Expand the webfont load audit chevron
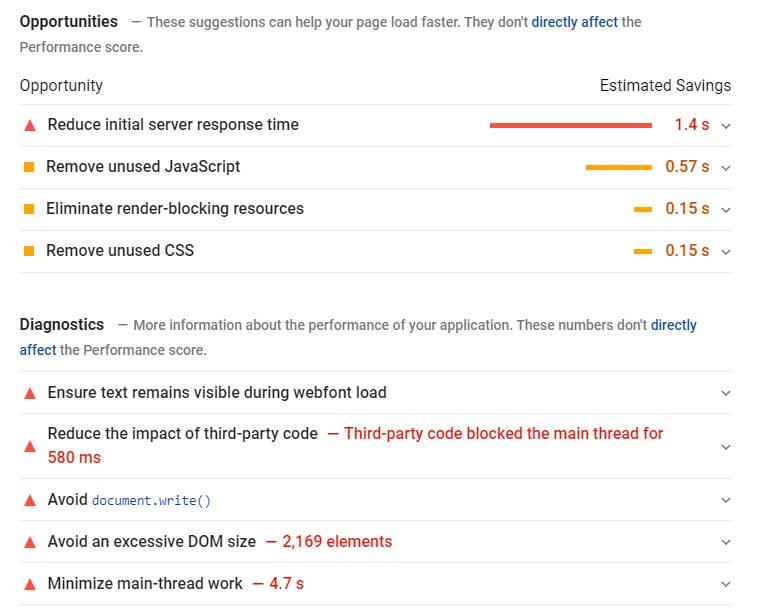 point(726,394)
